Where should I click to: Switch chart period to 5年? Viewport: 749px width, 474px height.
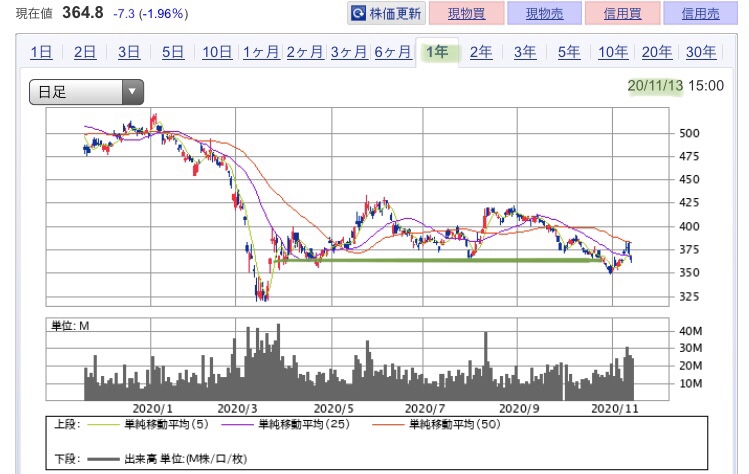coord(569,52)
